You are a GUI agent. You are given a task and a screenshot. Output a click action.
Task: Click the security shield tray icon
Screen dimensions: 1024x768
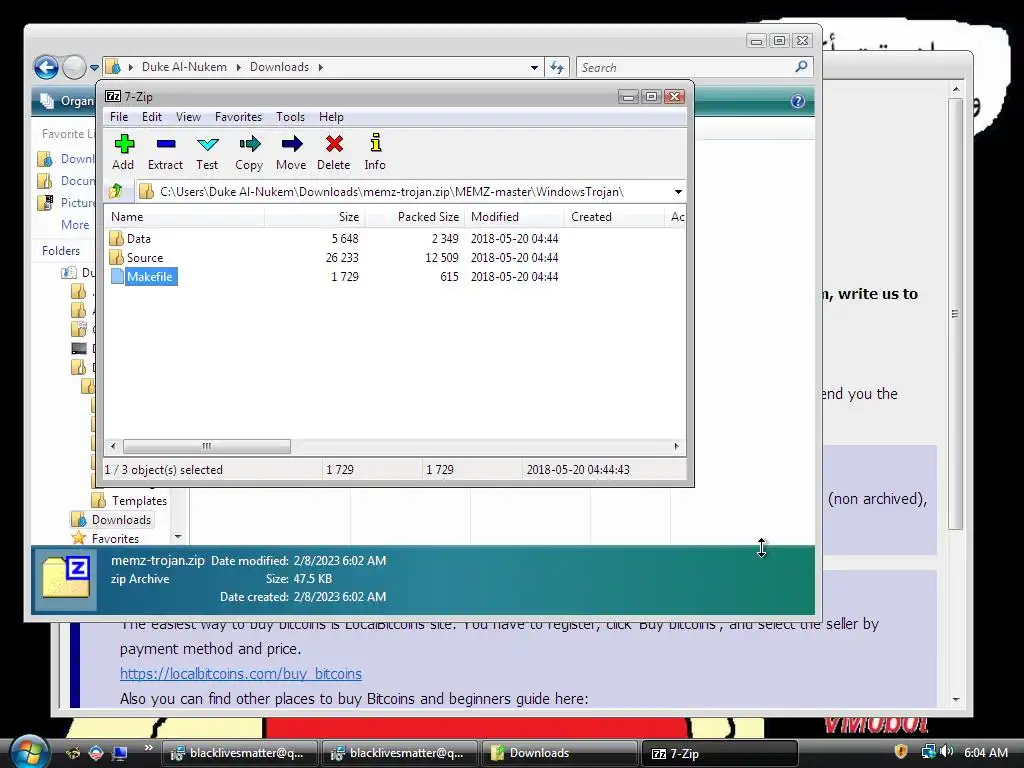(901, 752)
